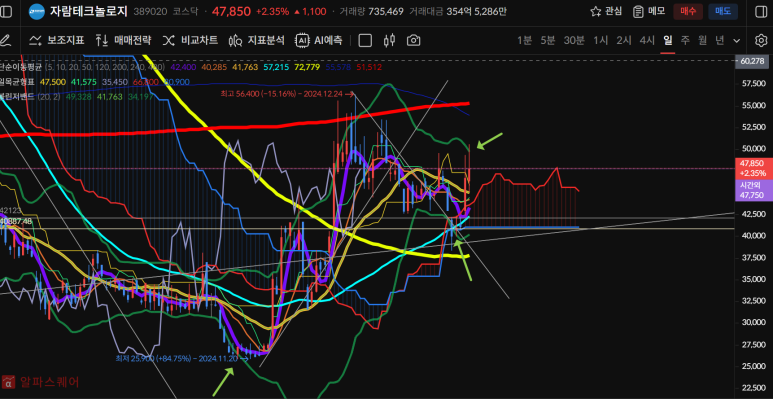Click Ichimoku value 47,500 in legend
The image size is (773, 399).
53,82
